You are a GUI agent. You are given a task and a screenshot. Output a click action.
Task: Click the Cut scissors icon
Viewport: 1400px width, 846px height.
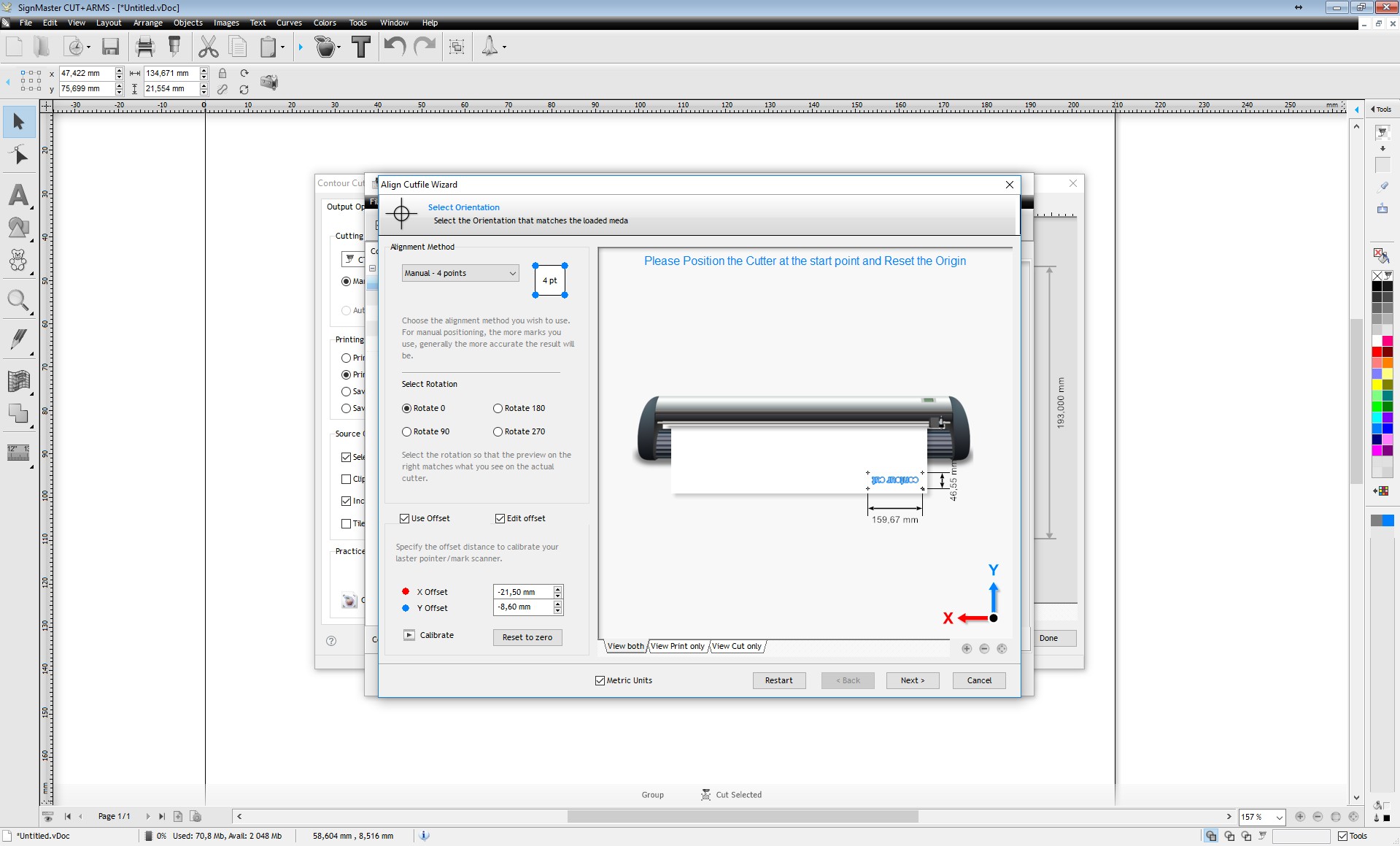(x=209, y=47)
